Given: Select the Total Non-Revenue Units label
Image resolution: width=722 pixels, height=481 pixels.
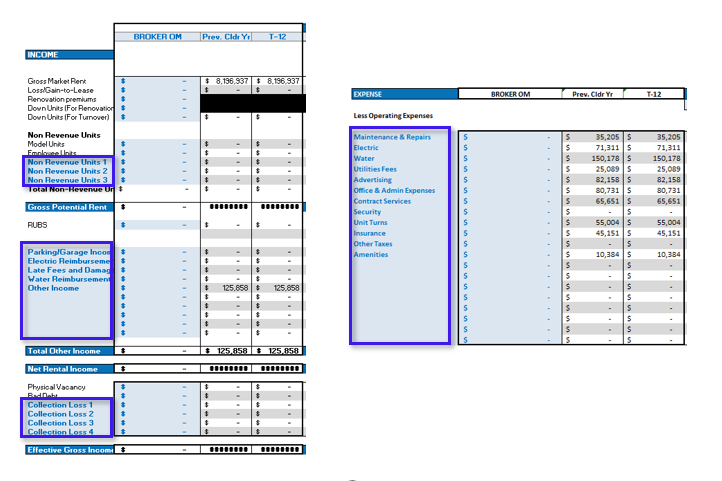Looking at the screenshot, I should coord(70,189).
